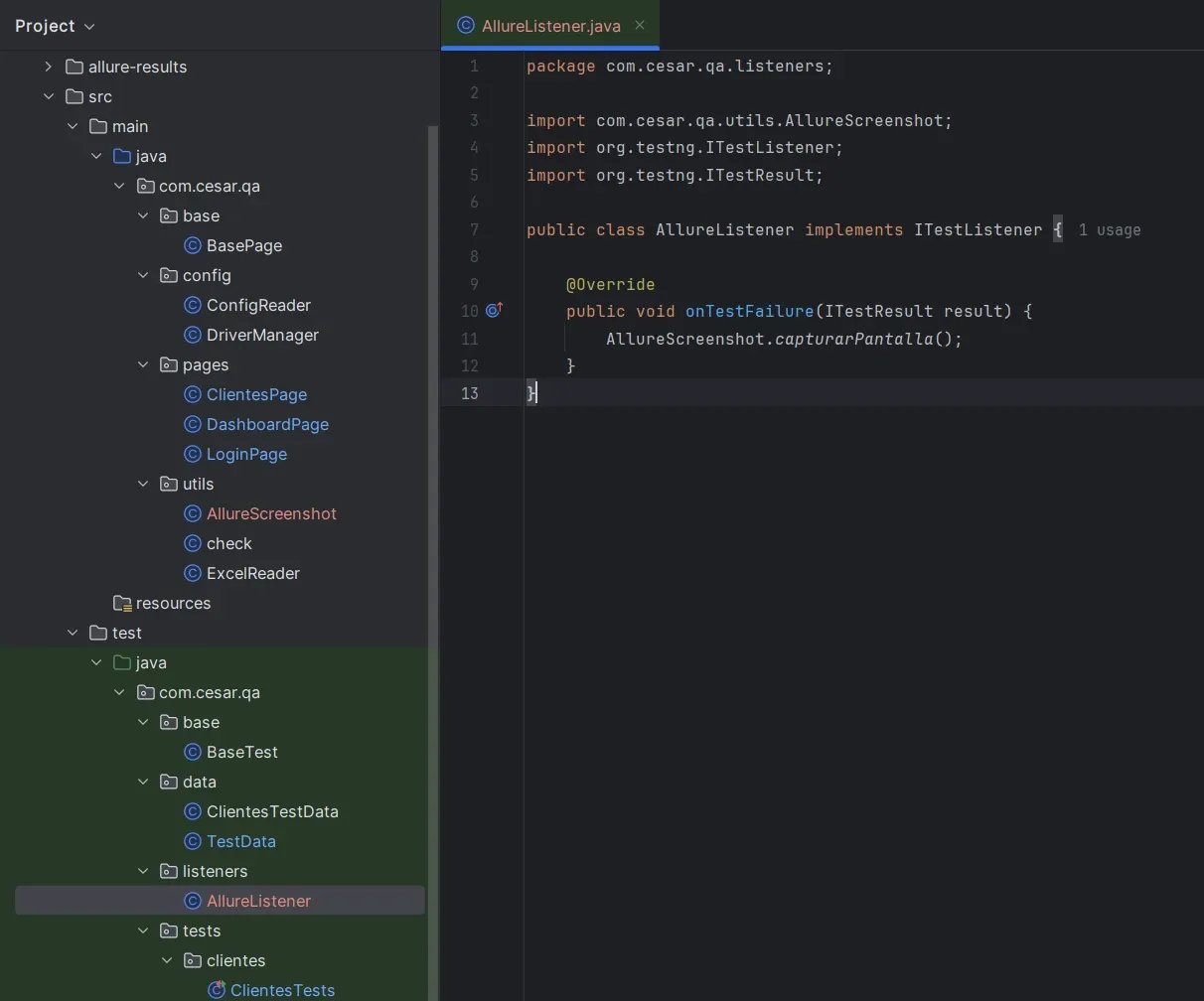The image size is (1204, 1001).
Task: Click the test icon beside ClientesTests
Action: coord(216,989)
